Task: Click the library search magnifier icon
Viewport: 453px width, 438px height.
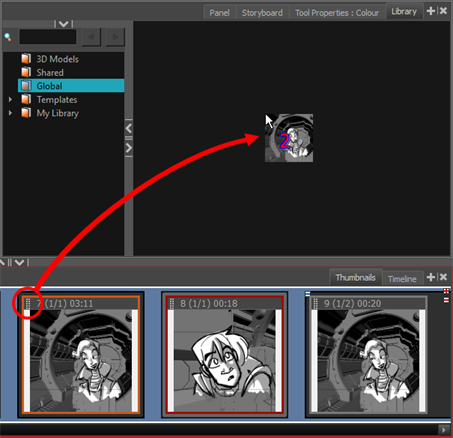Action: (8, 37)
